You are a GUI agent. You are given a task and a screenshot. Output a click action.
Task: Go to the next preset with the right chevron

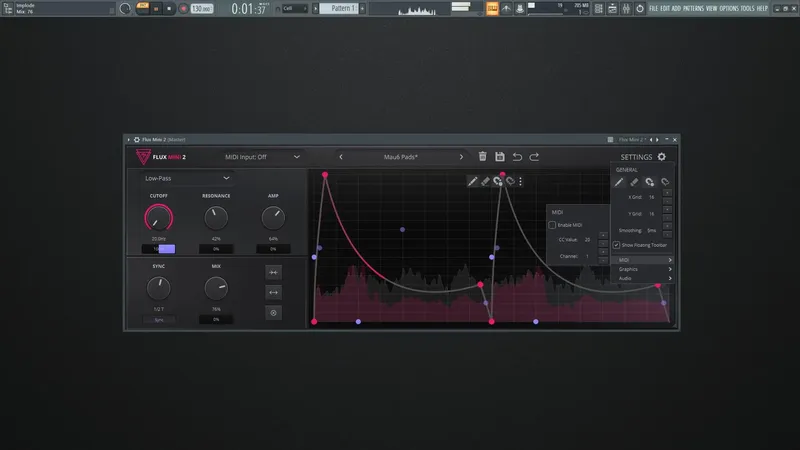[x=461, y=157]
